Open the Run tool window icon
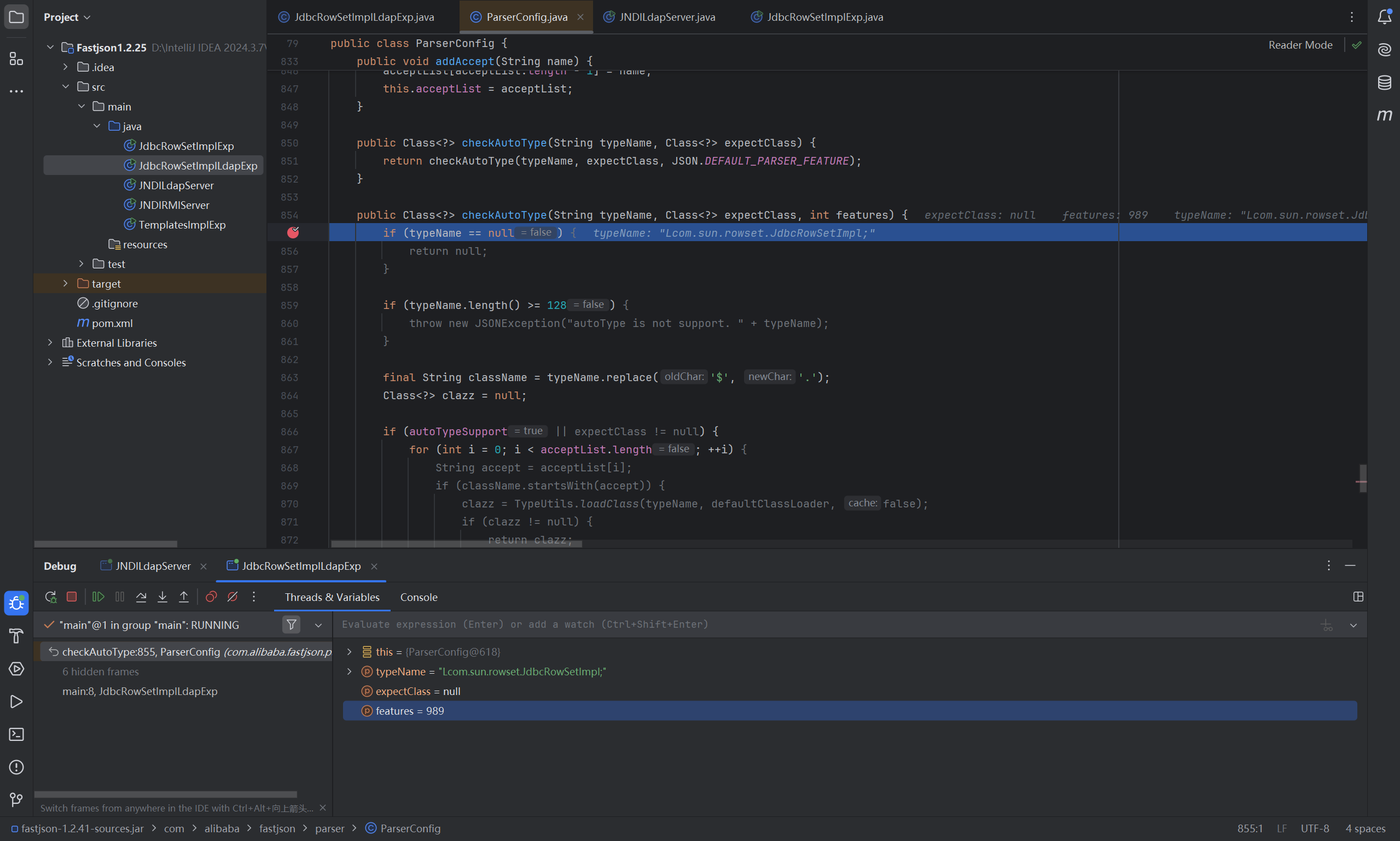The image size is (1400, 841). tap(16, 702)
